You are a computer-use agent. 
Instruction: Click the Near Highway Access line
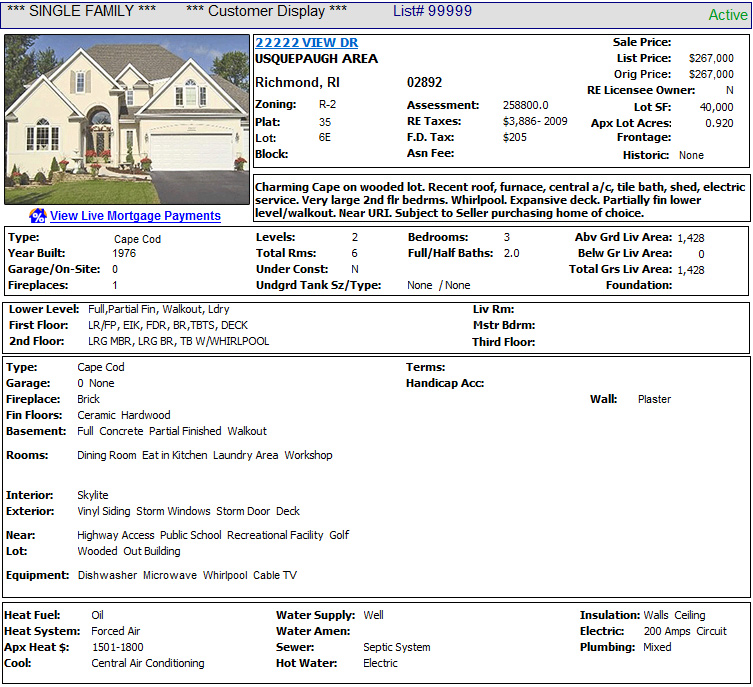pos(213,535)
